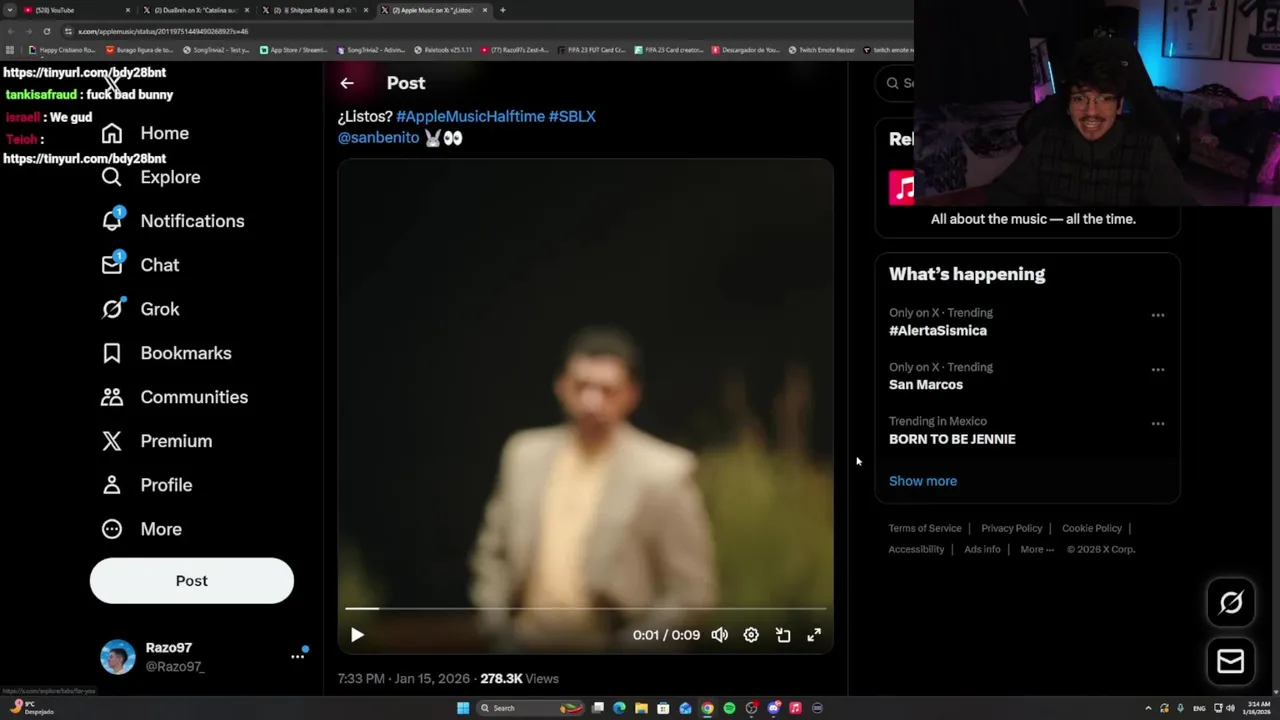Open Chat in the sidebar
Viewport: 1280px width, 720px height.
140,265
